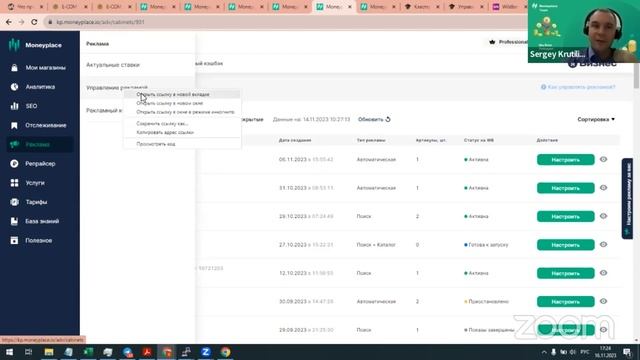
Task: Click the Обновить refresh data button
Action: pos(374,119)
